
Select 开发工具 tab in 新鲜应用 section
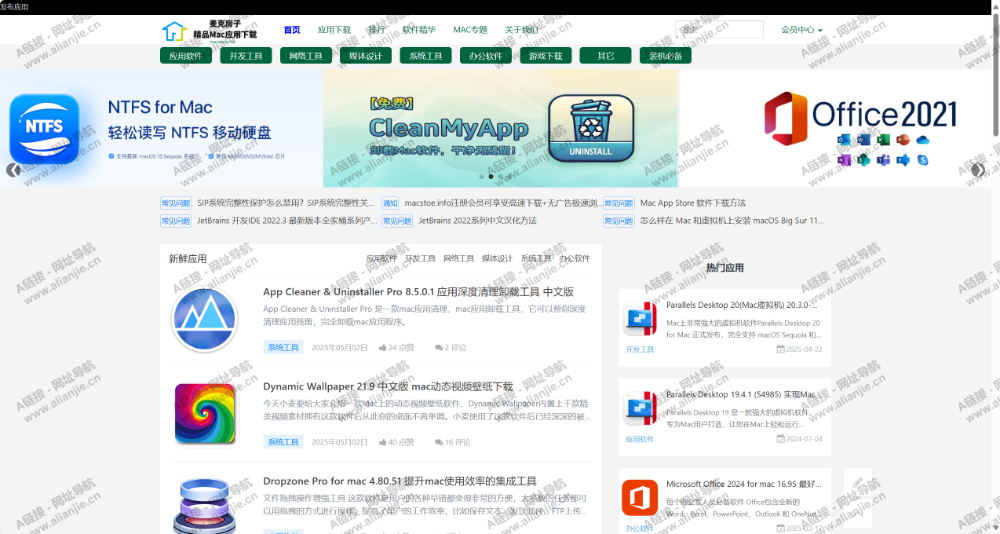pyautogui.click(x=420, y=258)
